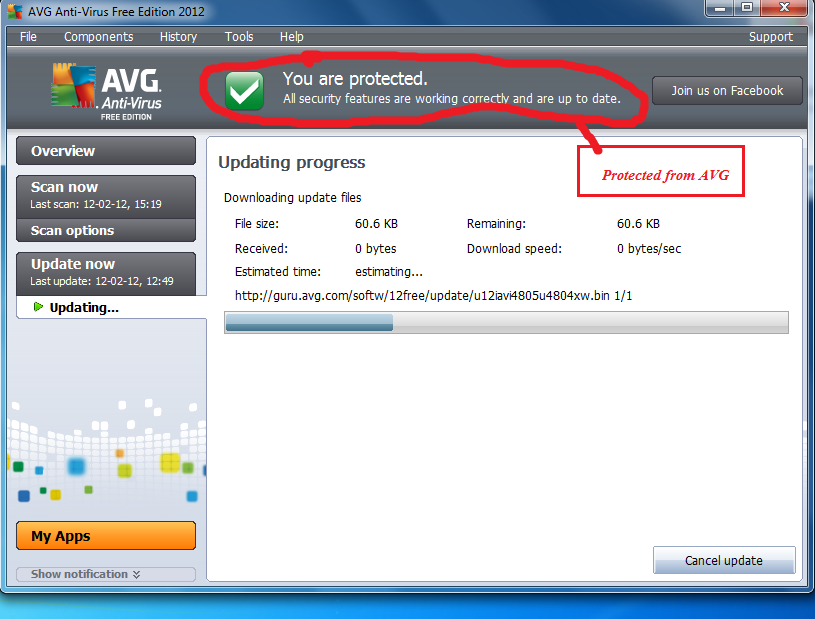Select the Updating... sidebar item
This screenshot has height=619, width=815.
pyautogui.click(x=111, y=307)
